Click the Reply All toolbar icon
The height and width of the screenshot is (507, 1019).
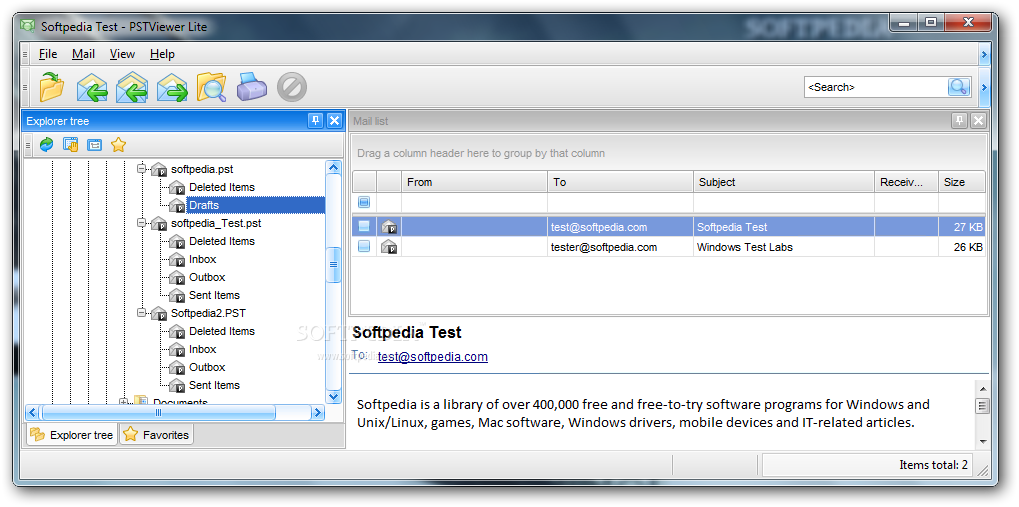[x=132, y=87]
